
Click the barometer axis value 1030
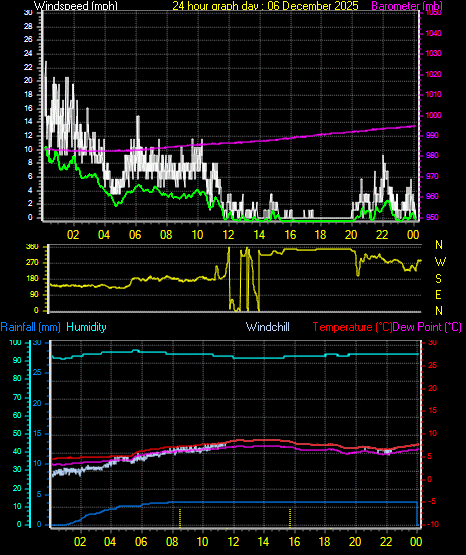click(x=433, y=53)
